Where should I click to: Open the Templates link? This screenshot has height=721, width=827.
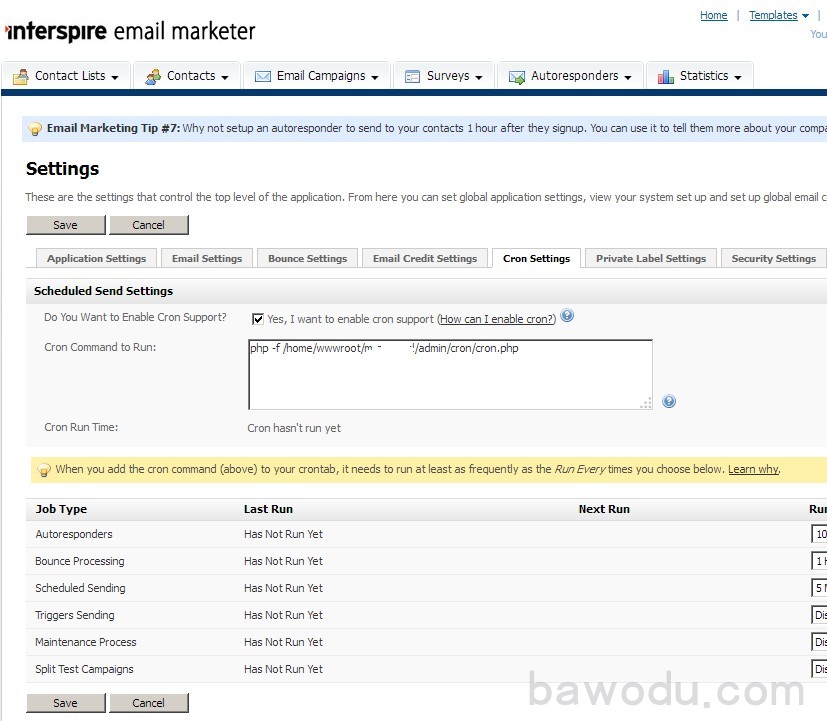click(773, 15)
